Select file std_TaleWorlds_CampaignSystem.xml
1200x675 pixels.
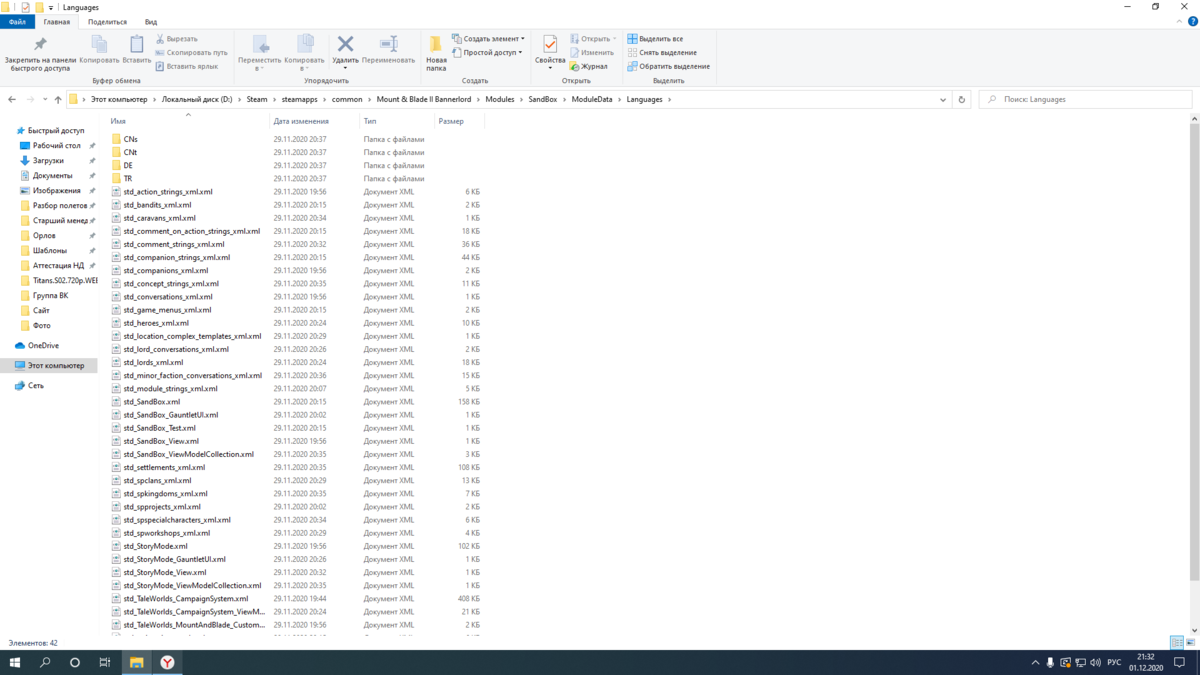(186, 598)
